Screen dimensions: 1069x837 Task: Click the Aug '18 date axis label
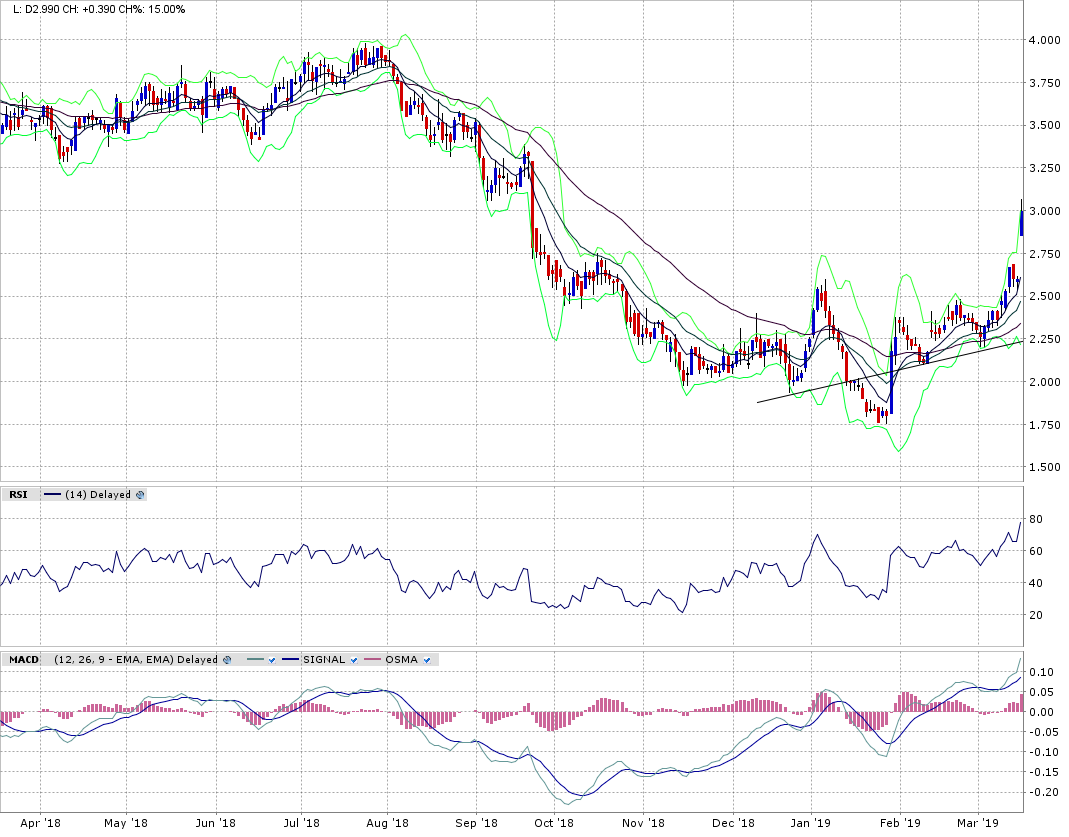(x=388, y=823)
